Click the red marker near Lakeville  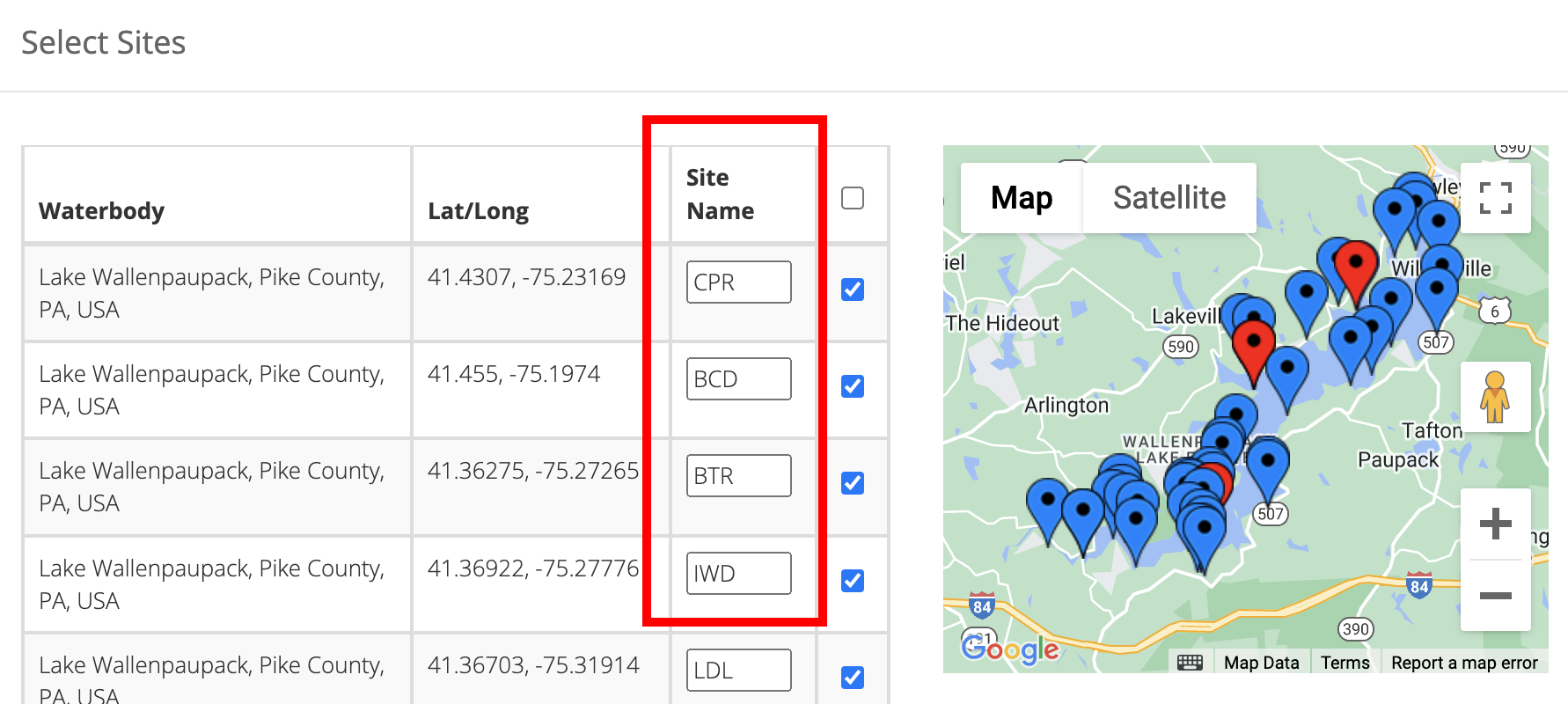pos(1254,345)
